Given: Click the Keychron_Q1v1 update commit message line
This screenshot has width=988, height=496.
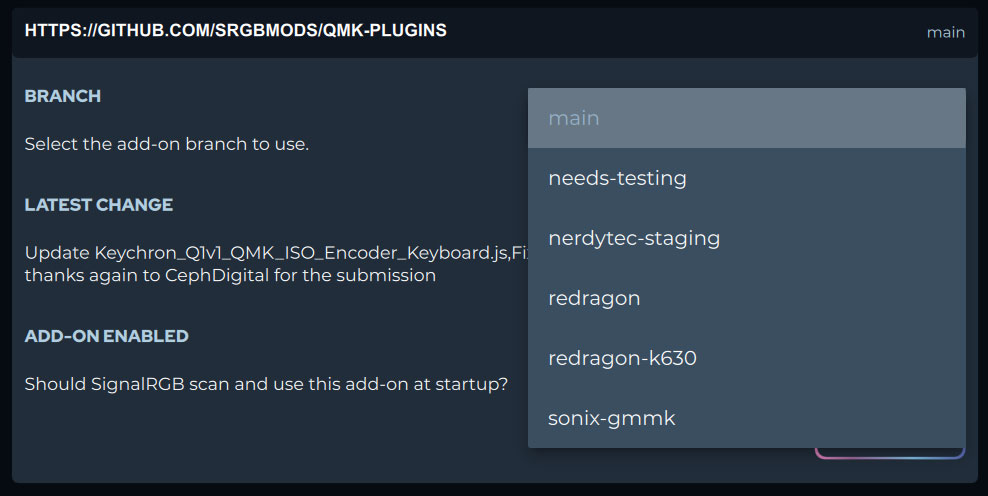Looking at the screenshot, I should (x=270, y=252).
